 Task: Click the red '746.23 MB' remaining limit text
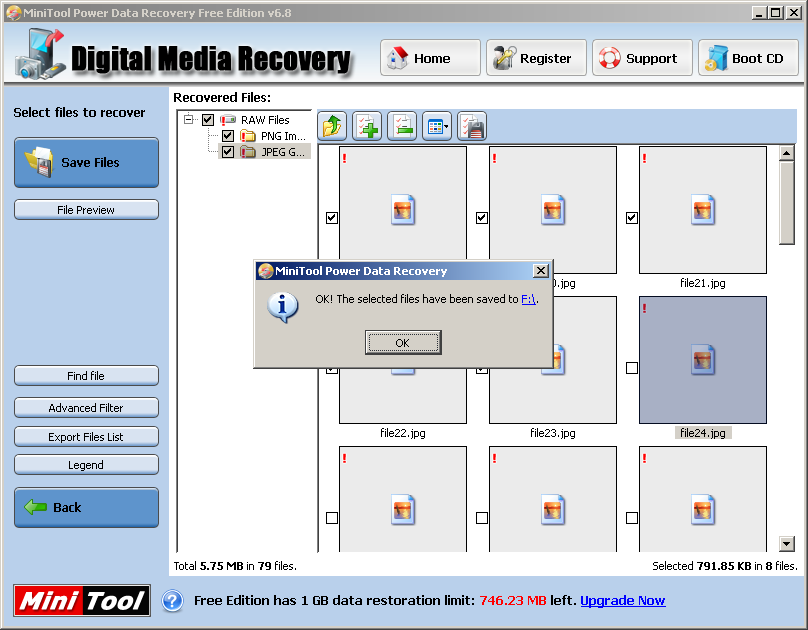pos(512,601)
